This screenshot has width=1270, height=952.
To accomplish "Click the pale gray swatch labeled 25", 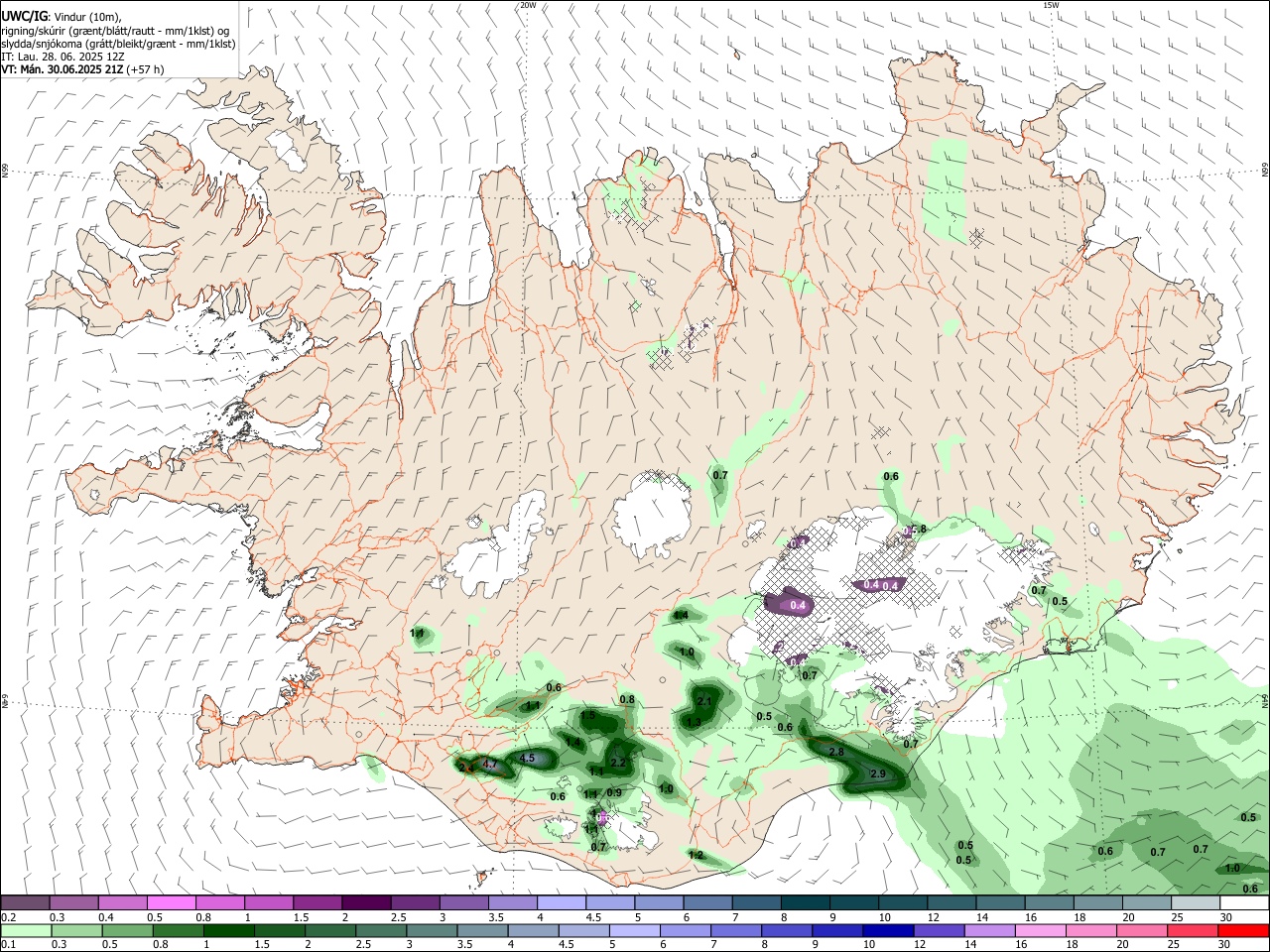I will click(x=1196, y=903).
